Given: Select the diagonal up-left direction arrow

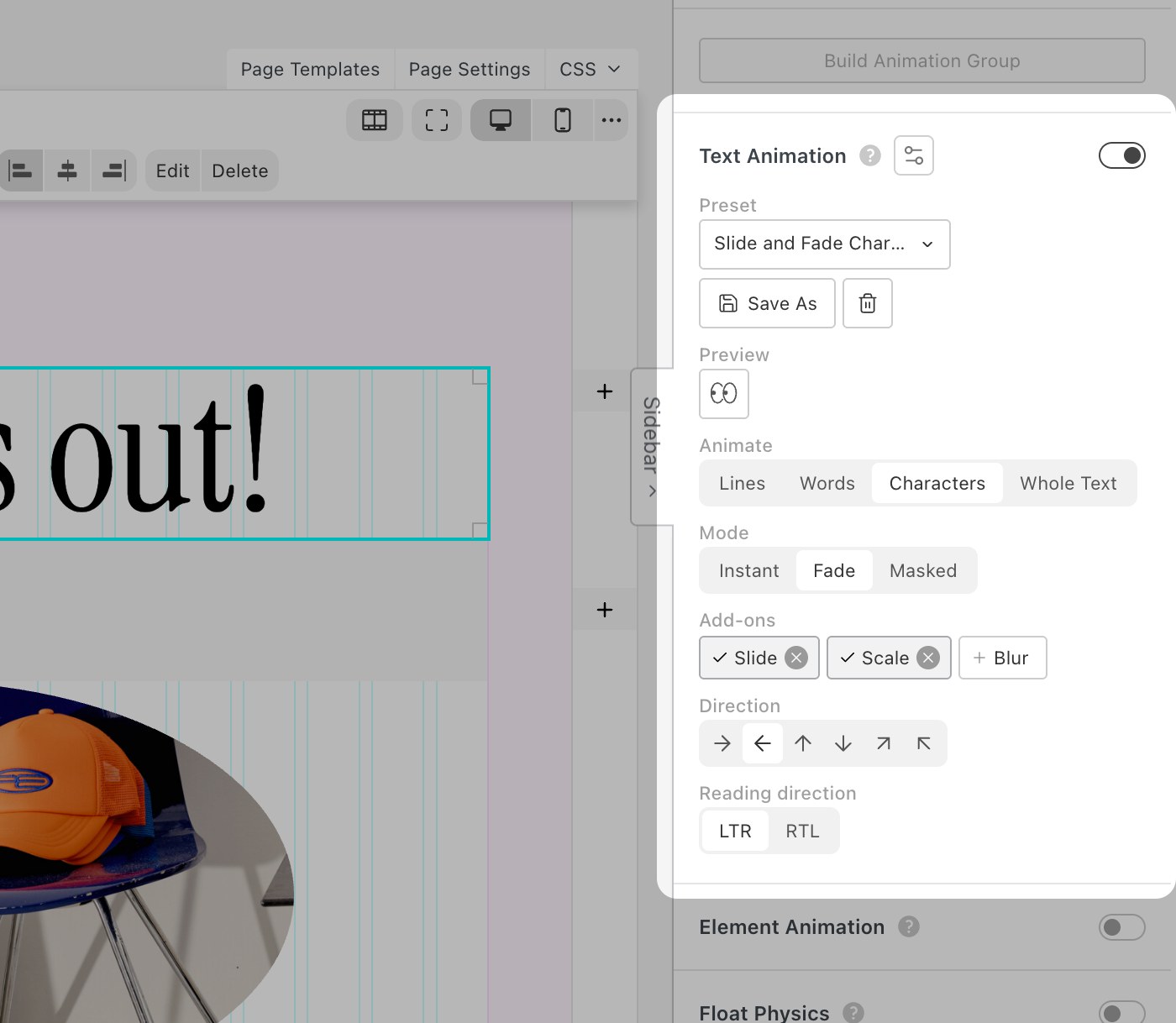Looking at the screenshot, I should (924, 743).
